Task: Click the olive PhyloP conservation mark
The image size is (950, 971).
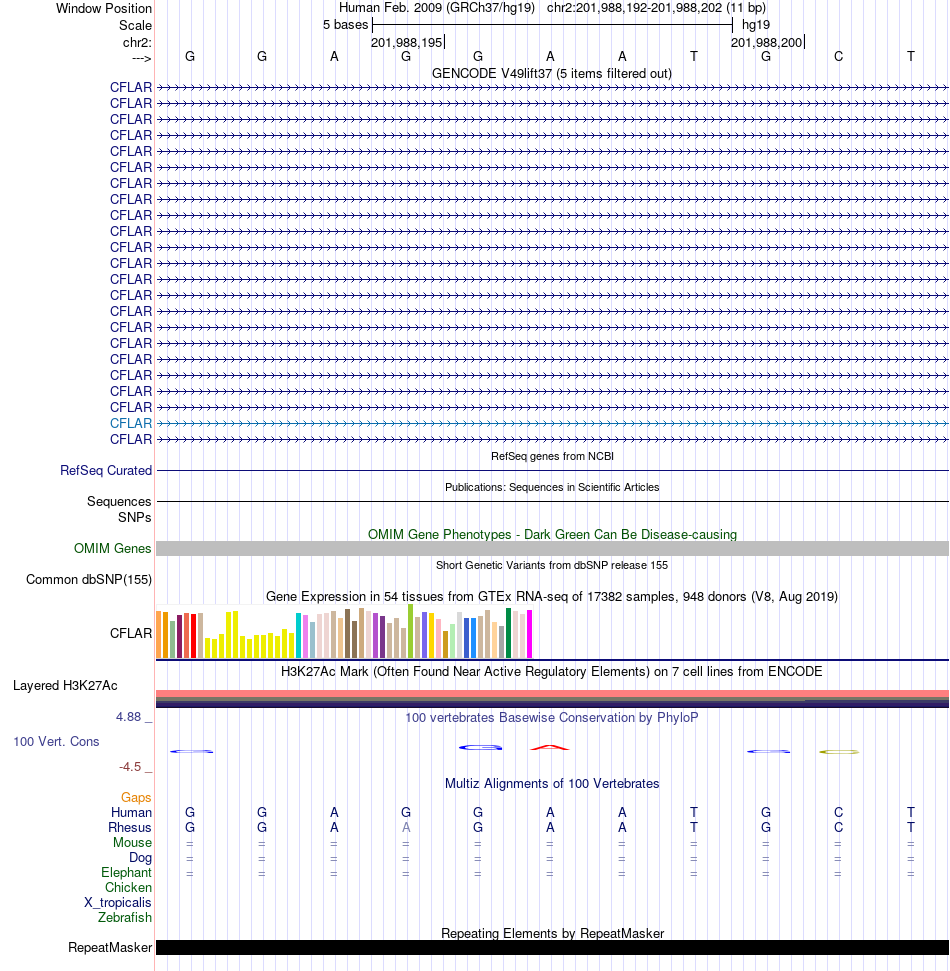Action: click(839, 752)
